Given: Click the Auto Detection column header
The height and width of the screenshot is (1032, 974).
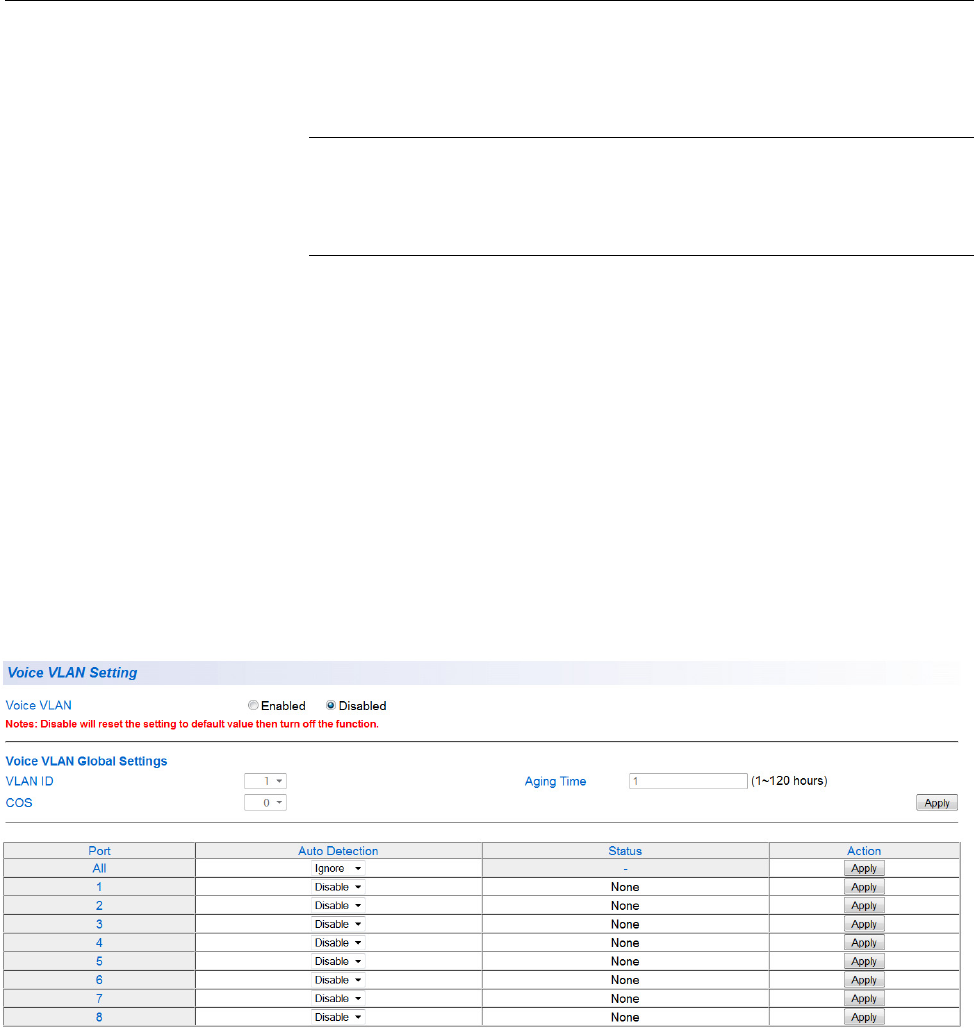Looking at the screenshot, I should click(338, 851).
